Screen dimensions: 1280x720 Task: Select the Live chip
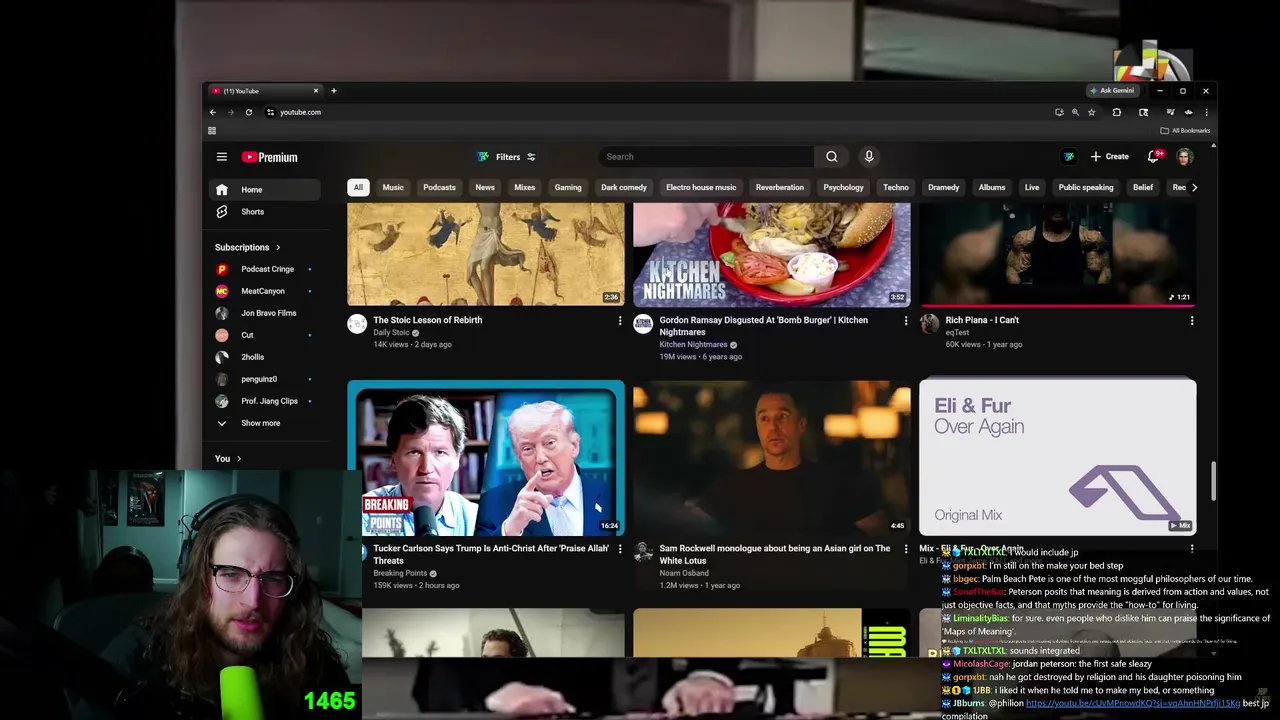pos(1032,187)
